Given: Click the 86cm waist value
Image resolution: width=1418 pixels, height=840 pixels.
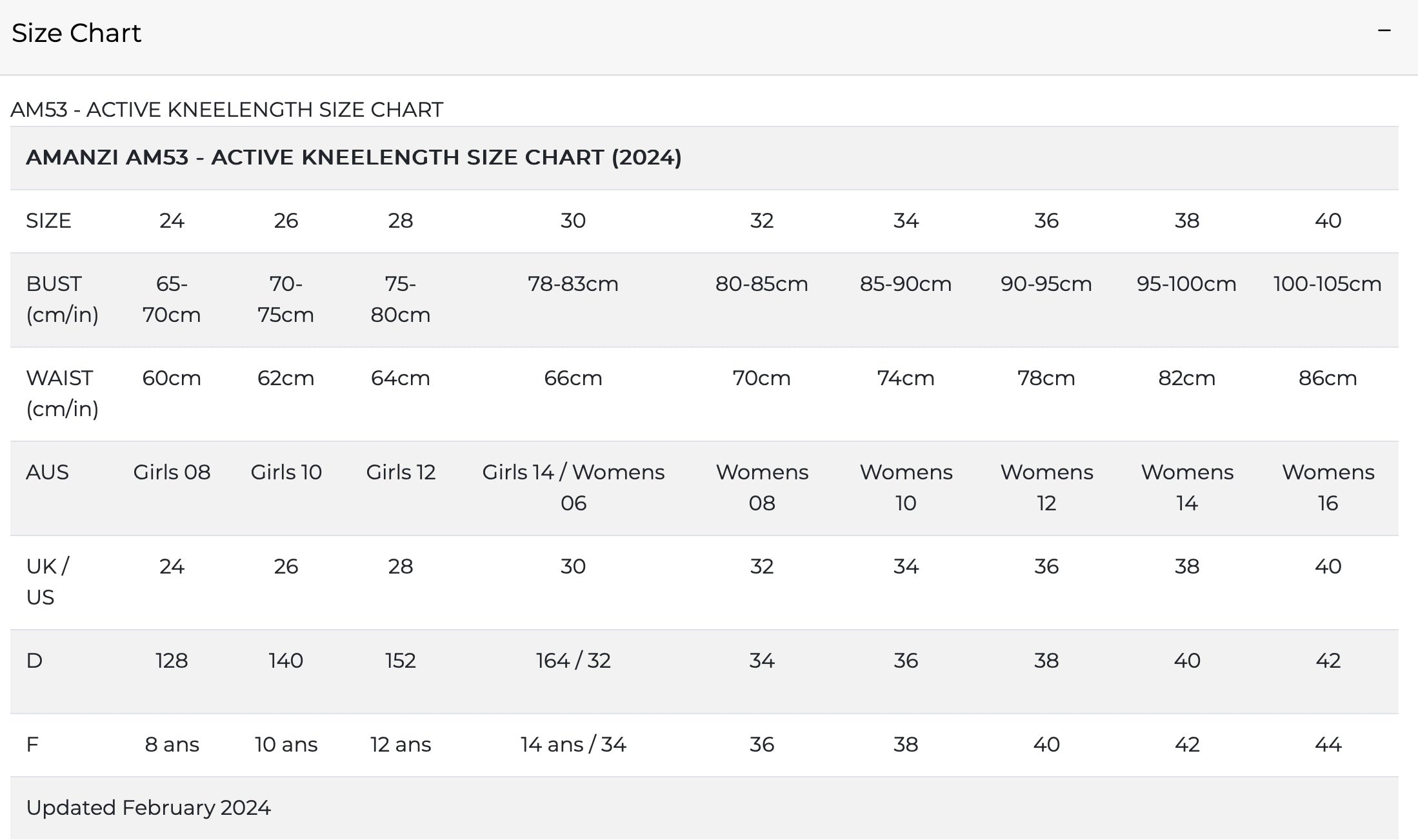Looking at the screenshot, I should (x=1327, y=378).
